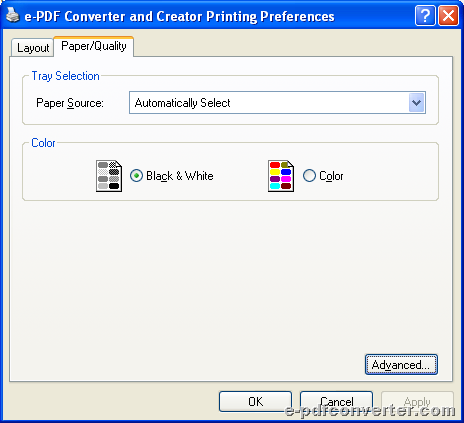Click the question mark help button

(425, 15)
